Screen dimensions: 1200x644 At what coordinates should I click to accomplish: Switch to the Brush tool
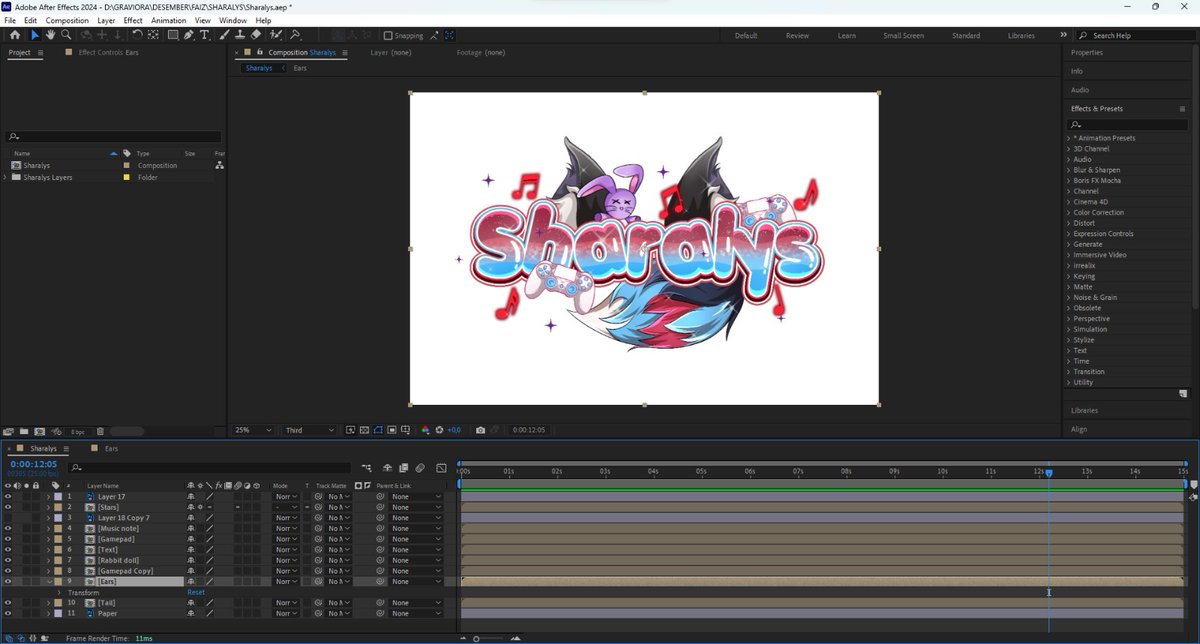click(x=222, y=35)
